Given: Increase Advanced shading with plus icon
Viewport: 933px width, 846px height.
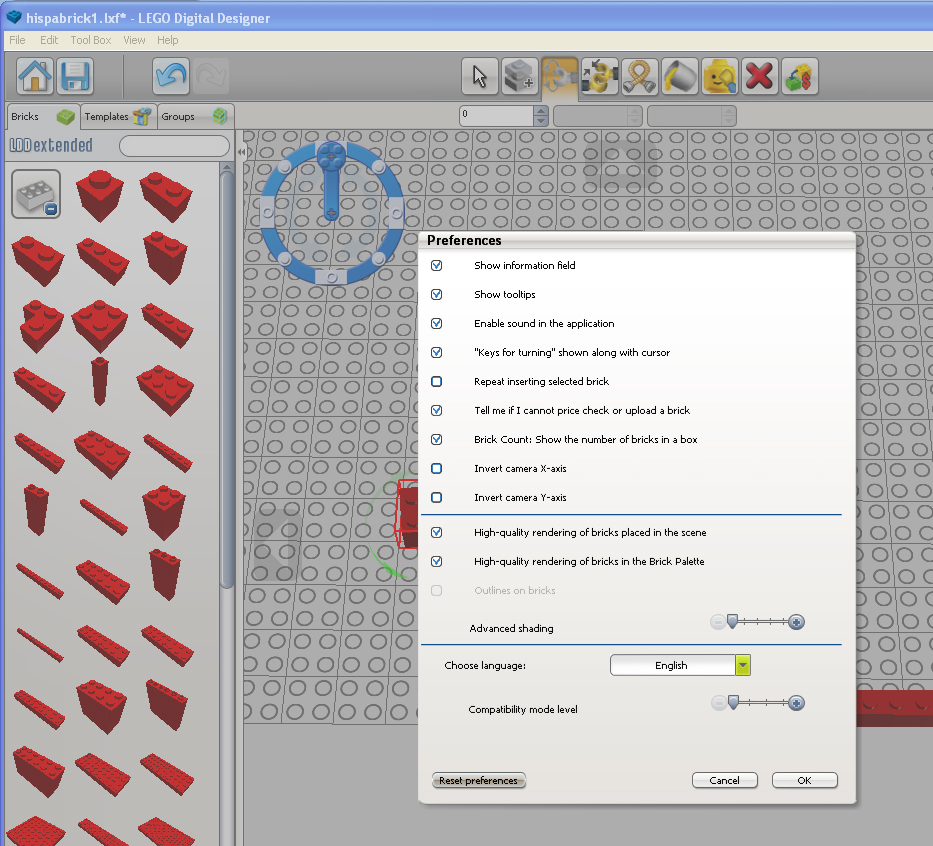Looking at the screenshot, I should (796, 622).
